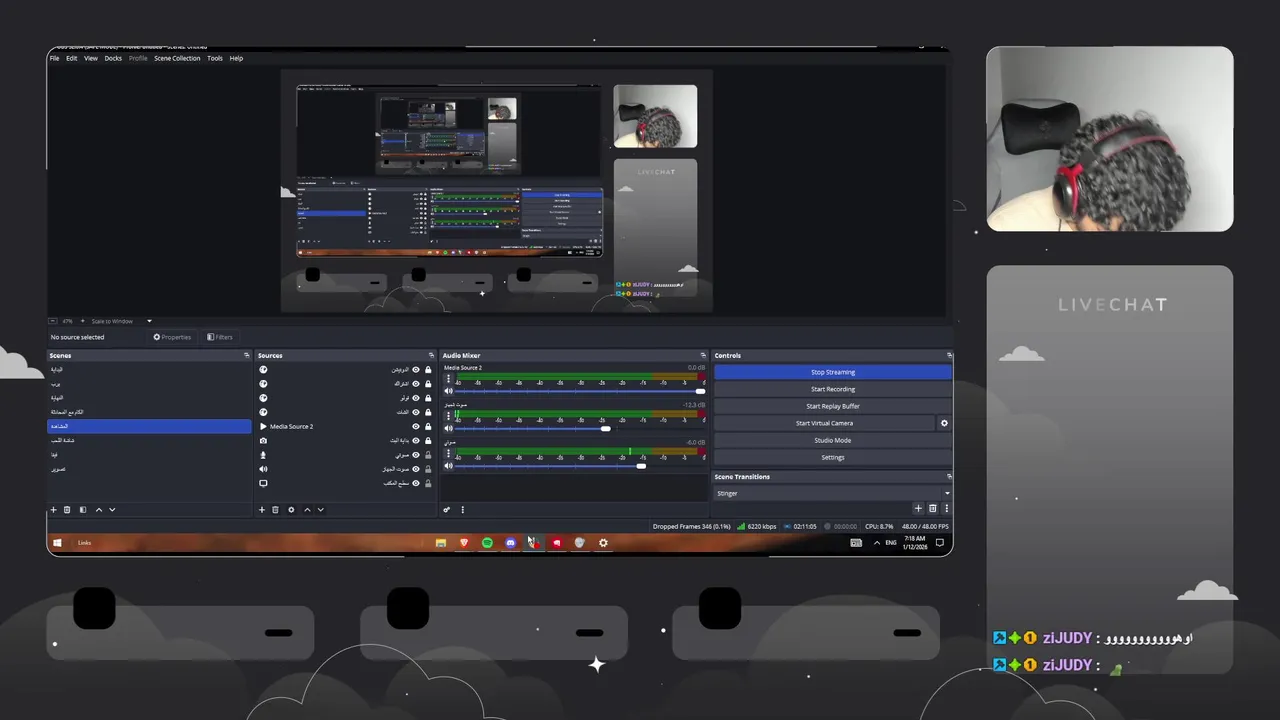Delete source using Sources trash icon

click(276, 510)
